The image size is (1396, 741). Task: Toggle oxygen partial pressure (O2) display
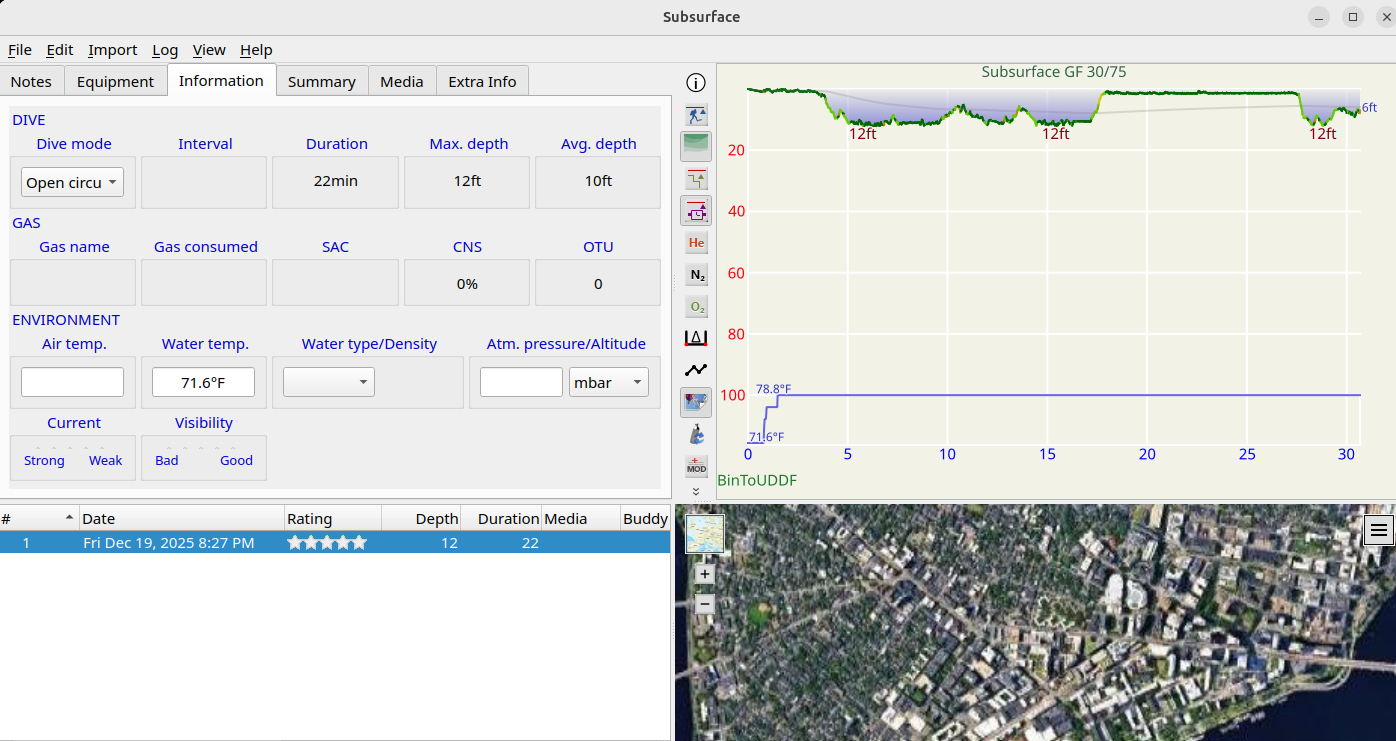696,306
